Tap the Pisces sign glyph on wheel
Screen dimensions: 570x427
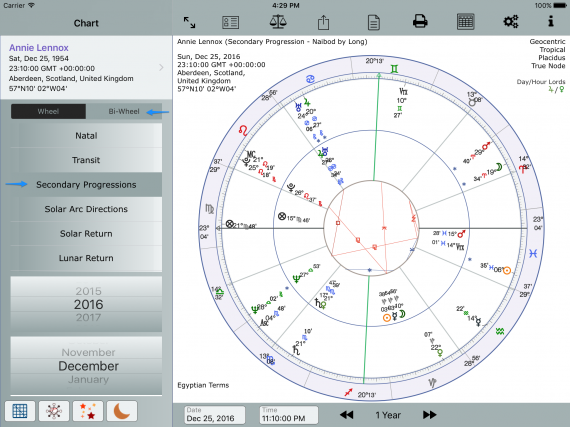coord(533,253)
